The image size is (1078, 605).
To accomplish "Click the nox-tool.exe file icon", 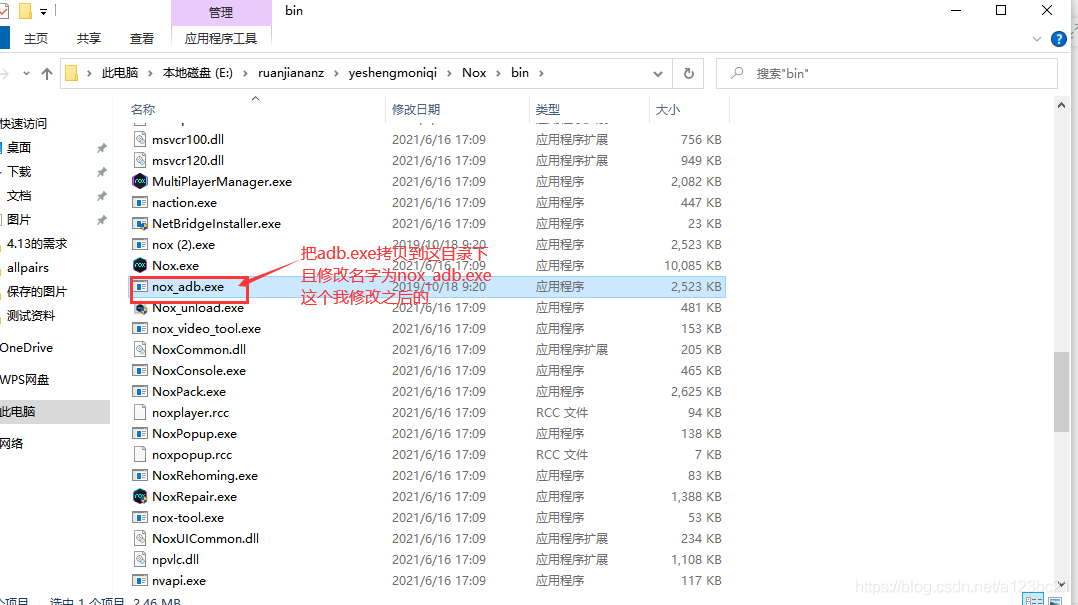I will tap(140, 518).
